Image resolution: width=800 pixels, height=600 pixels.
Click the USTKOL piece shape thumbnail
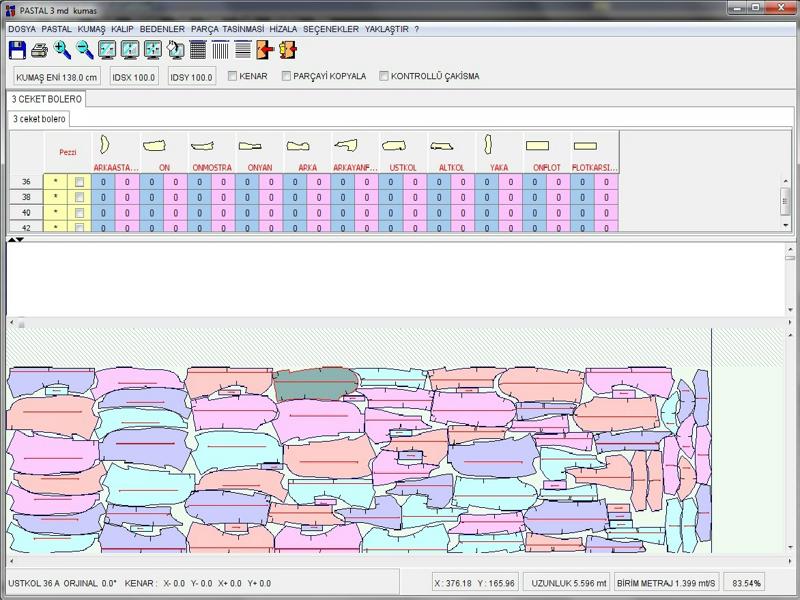tap(394, 146)
